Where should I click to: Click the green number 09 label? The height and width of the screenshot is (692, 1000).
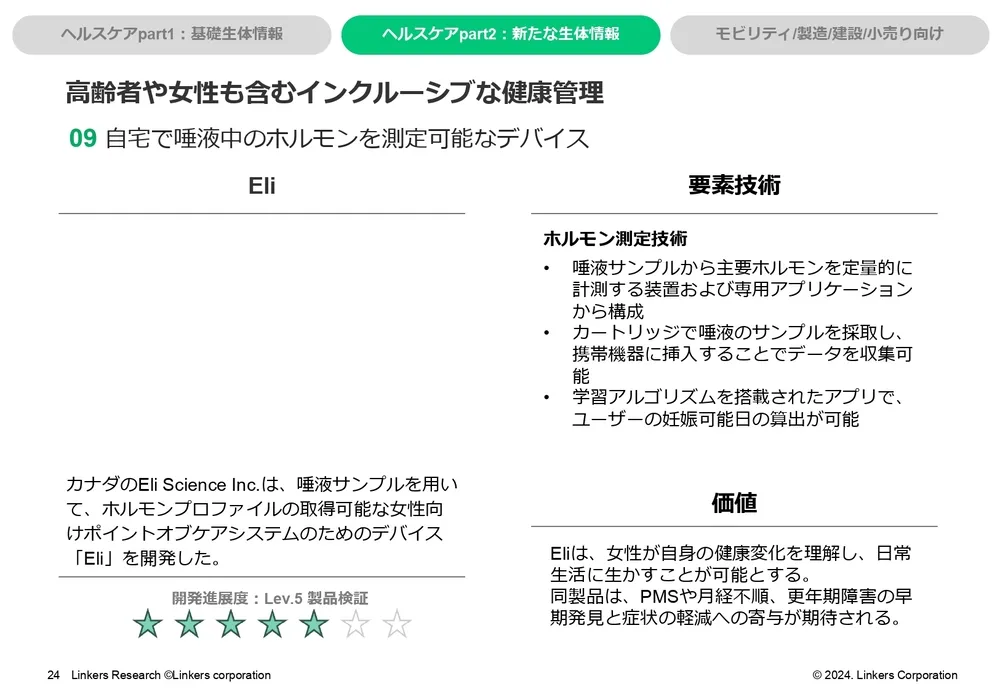pos(82,139)
